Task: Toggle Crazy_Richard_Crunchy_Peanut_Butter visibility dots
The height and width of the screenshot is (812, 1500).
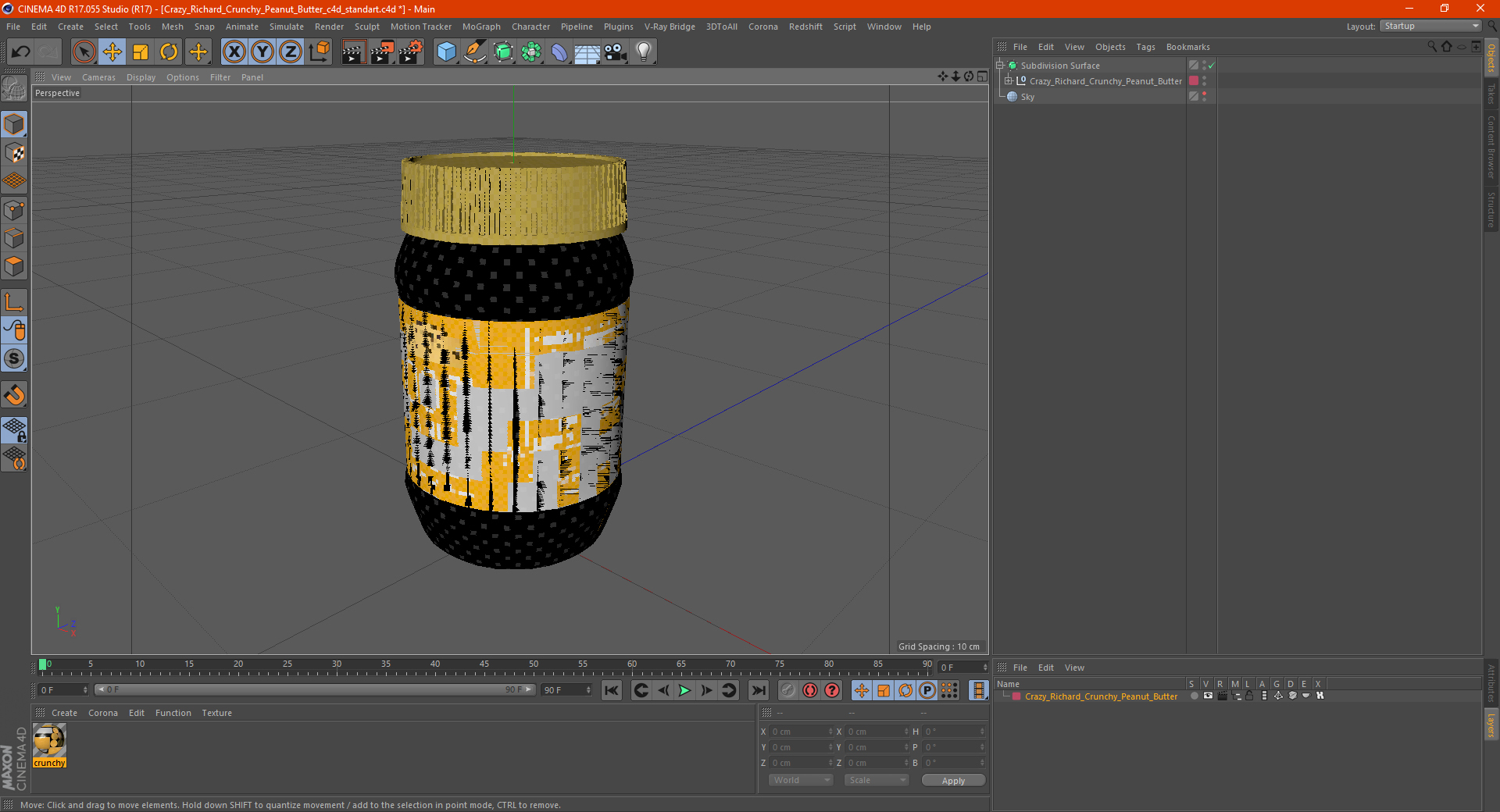Action: (x=1205, y=81)
